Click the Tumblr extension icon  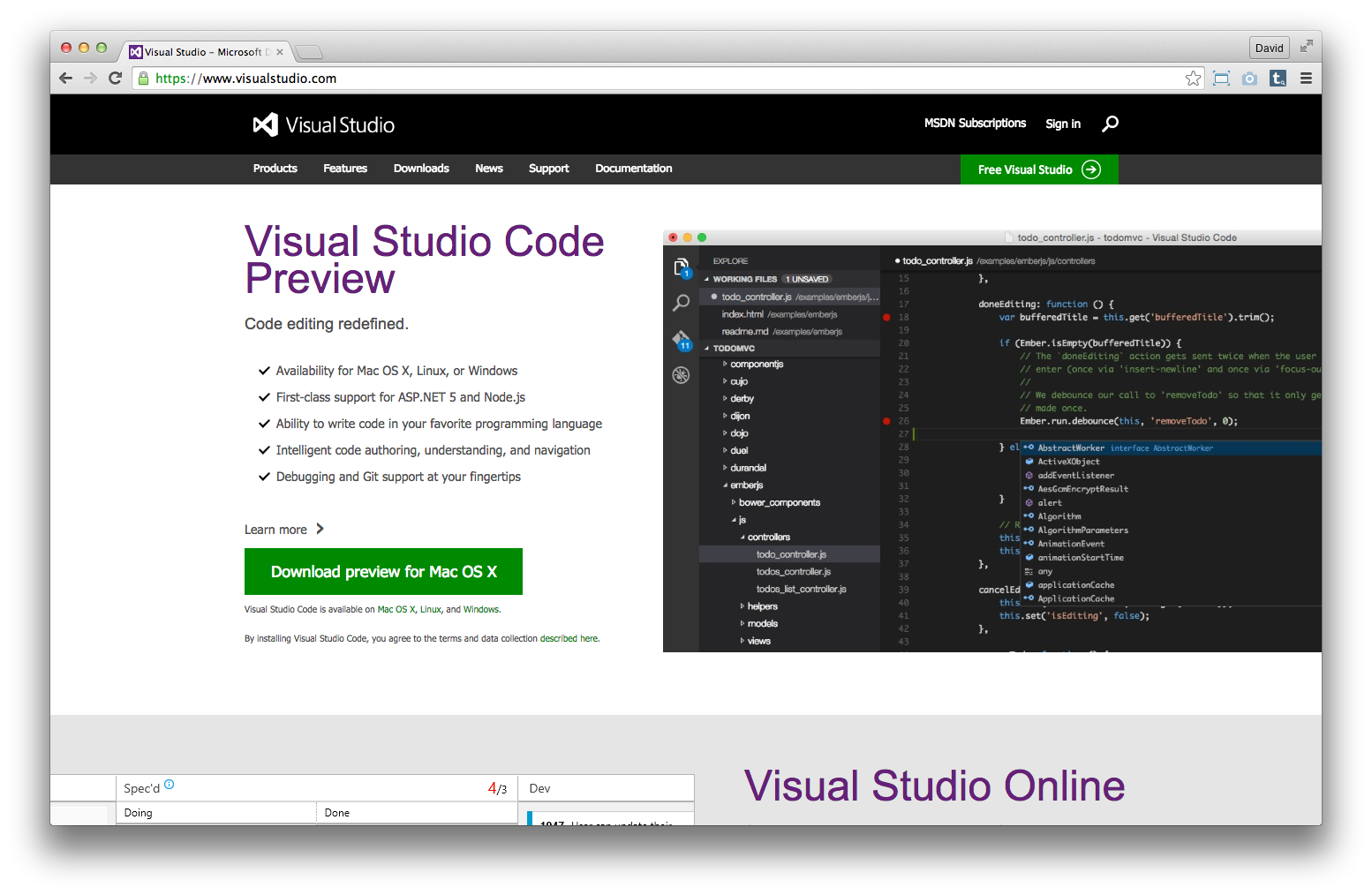[x=1278, y=79]
